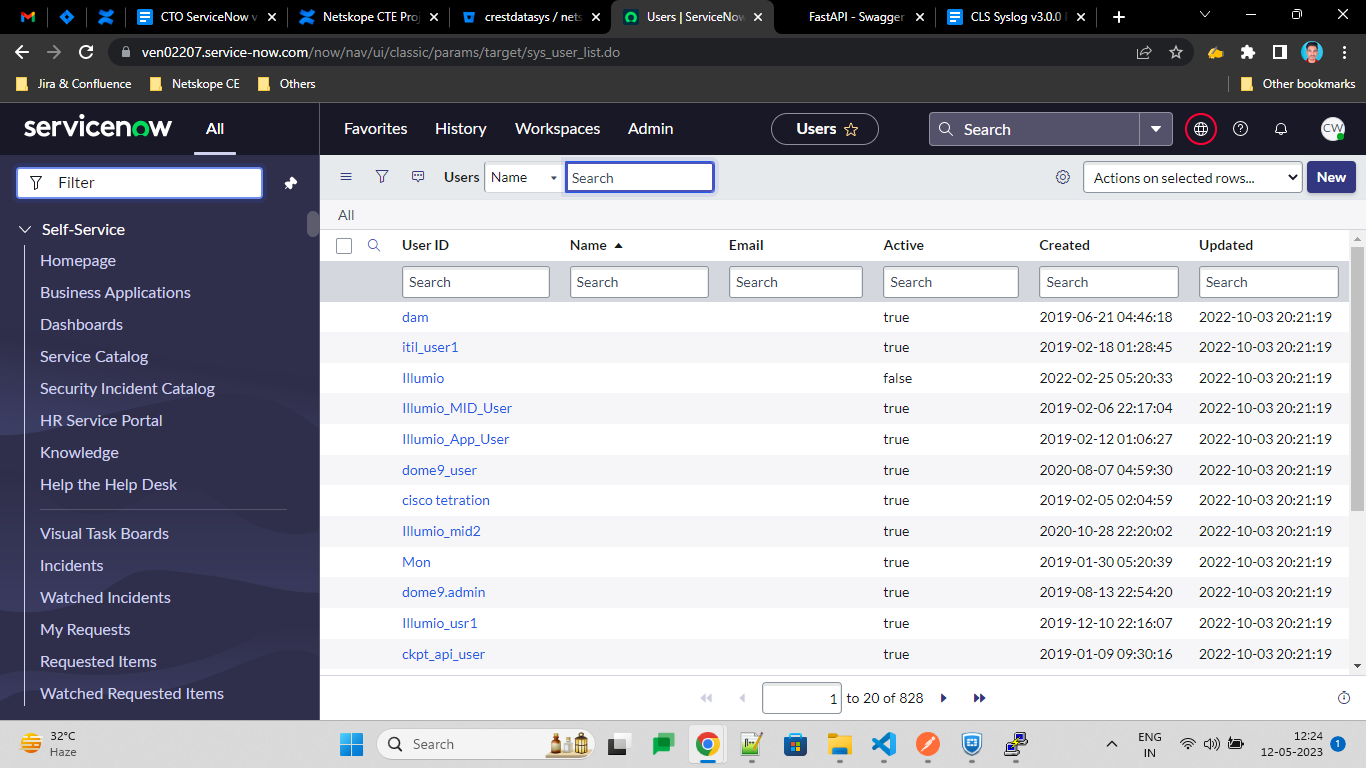Viewport: 1366px width, 768px height.
Task: Click the navigator Filter field
Action: 140,183
